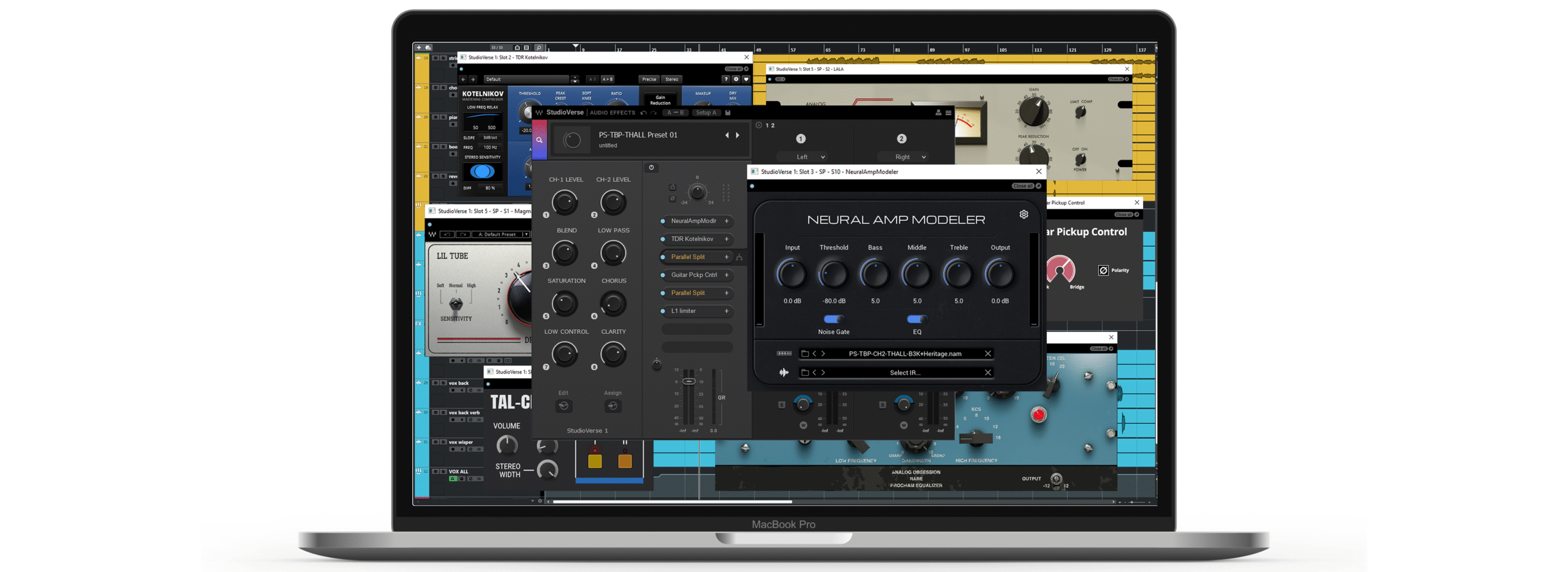1568x572 pixels.
Task: Click the StudioVerse output fader handle
Action: click(688, 382)
